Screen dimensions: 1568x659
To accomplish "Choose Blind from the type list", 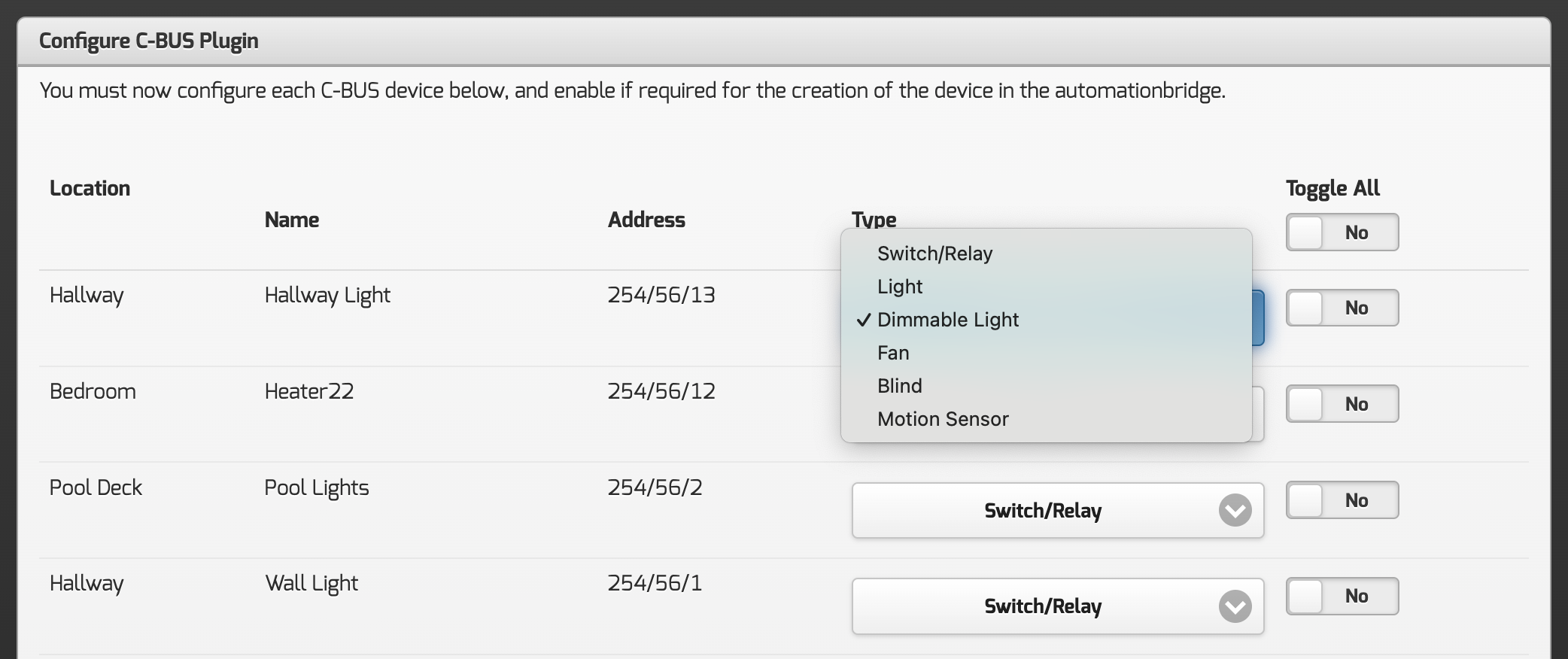I will click(x=899, y=386).
